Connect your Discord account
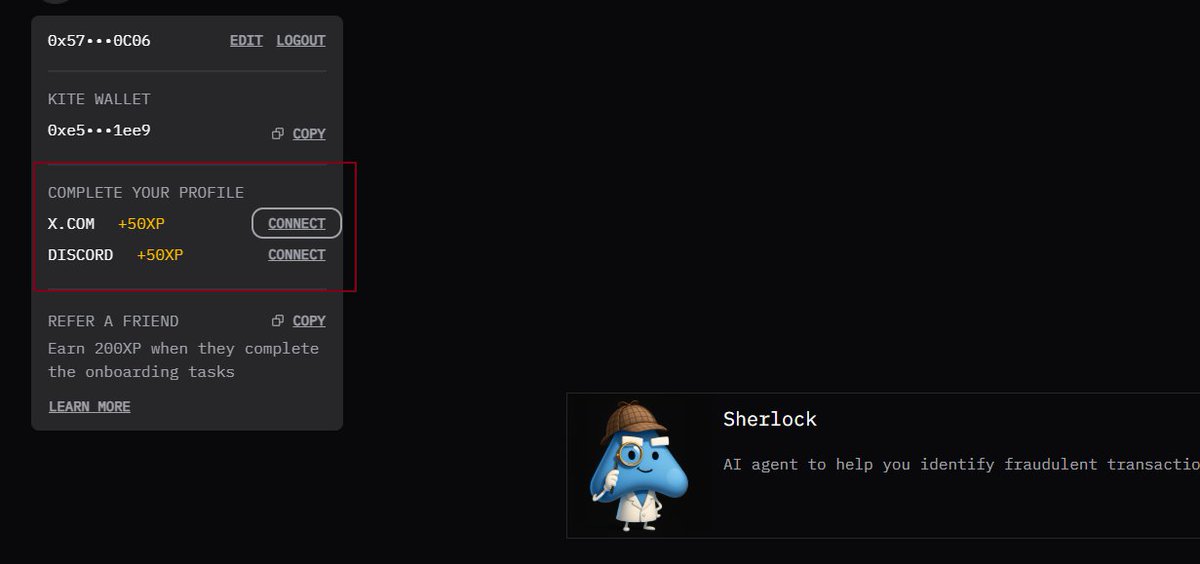The height and width of the screenshot is (564, 1200). tap(297, 255)
